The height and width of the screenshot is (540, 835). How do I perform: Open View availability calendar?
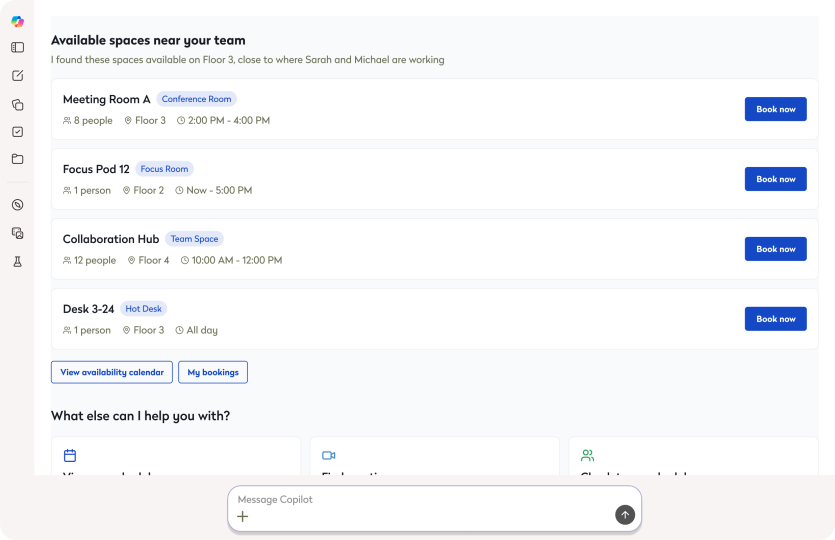112,372
